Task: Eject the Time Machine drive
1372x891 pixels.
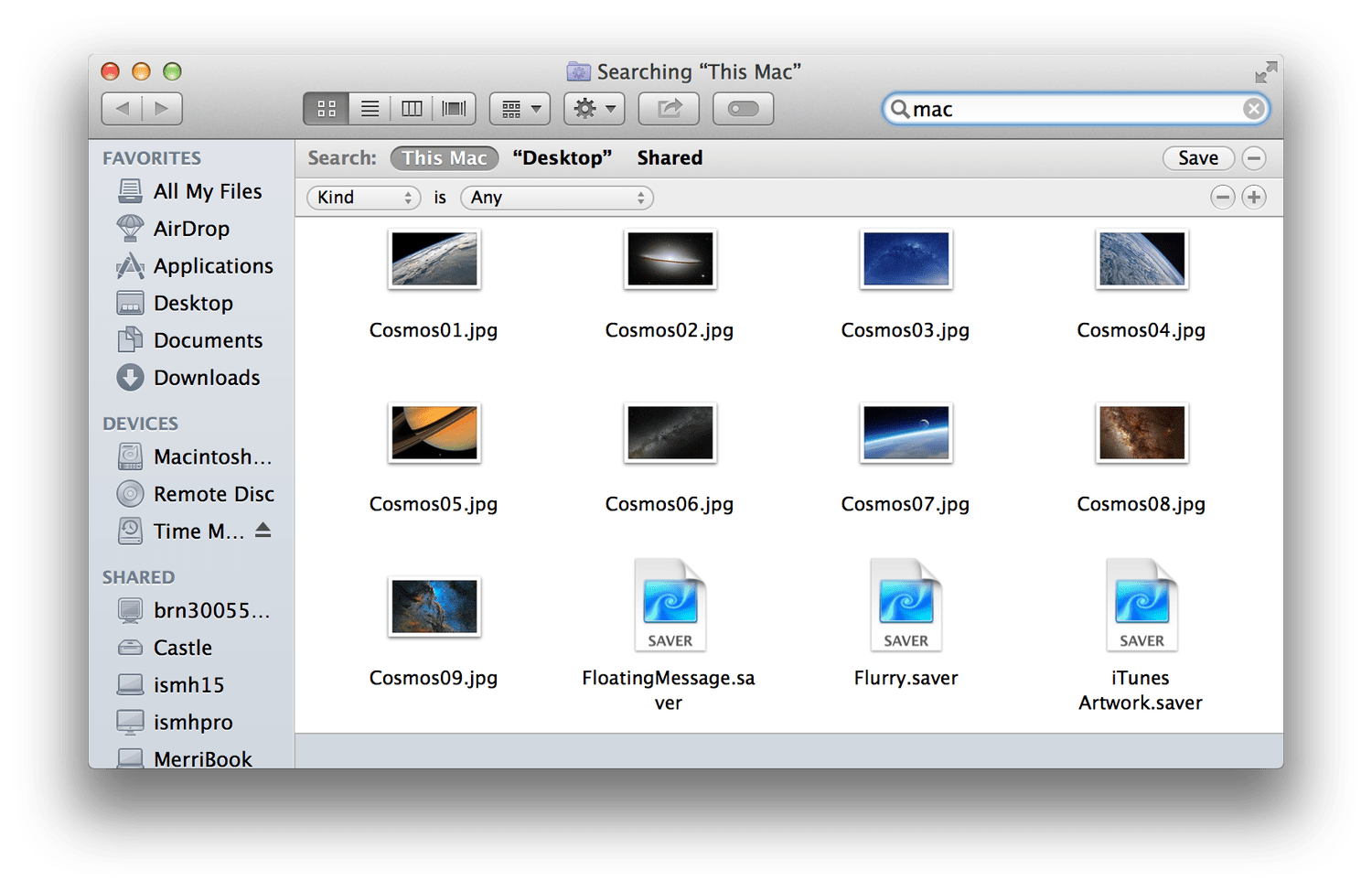Action: pos(263,530)
